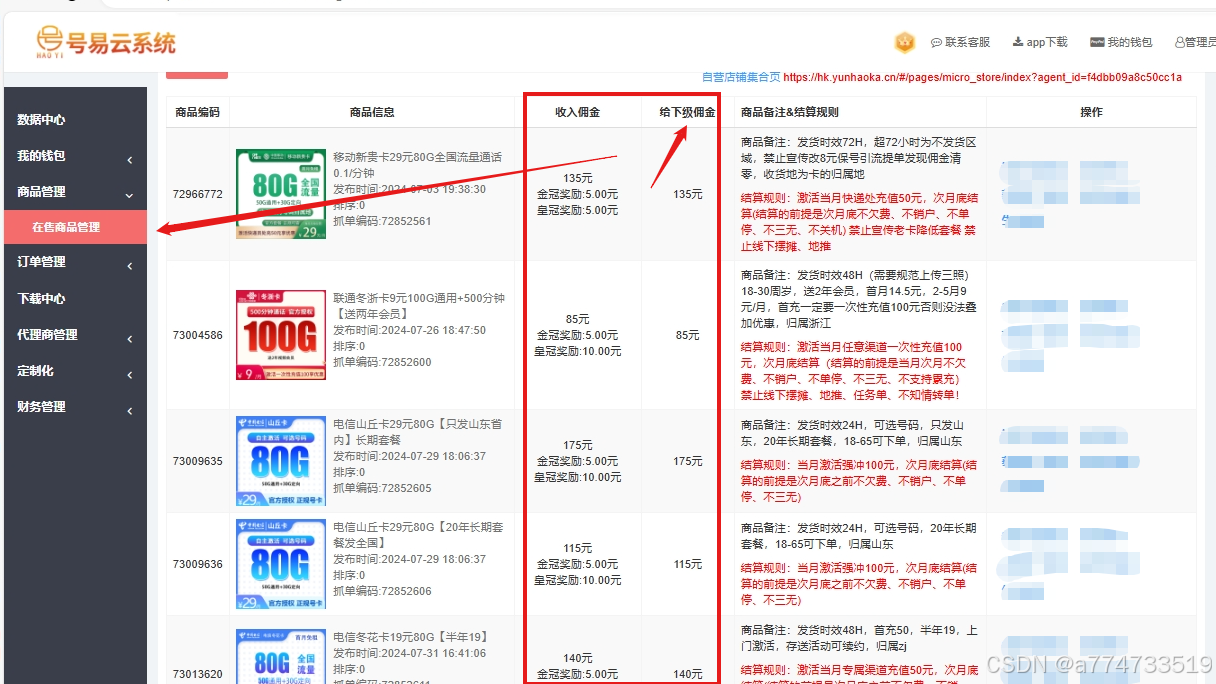Viewport: 1216px width, 684px height.
Task: Open 电信山丘卡 只发山东省内 product thumbnail
Action: [x=281, y=461]
